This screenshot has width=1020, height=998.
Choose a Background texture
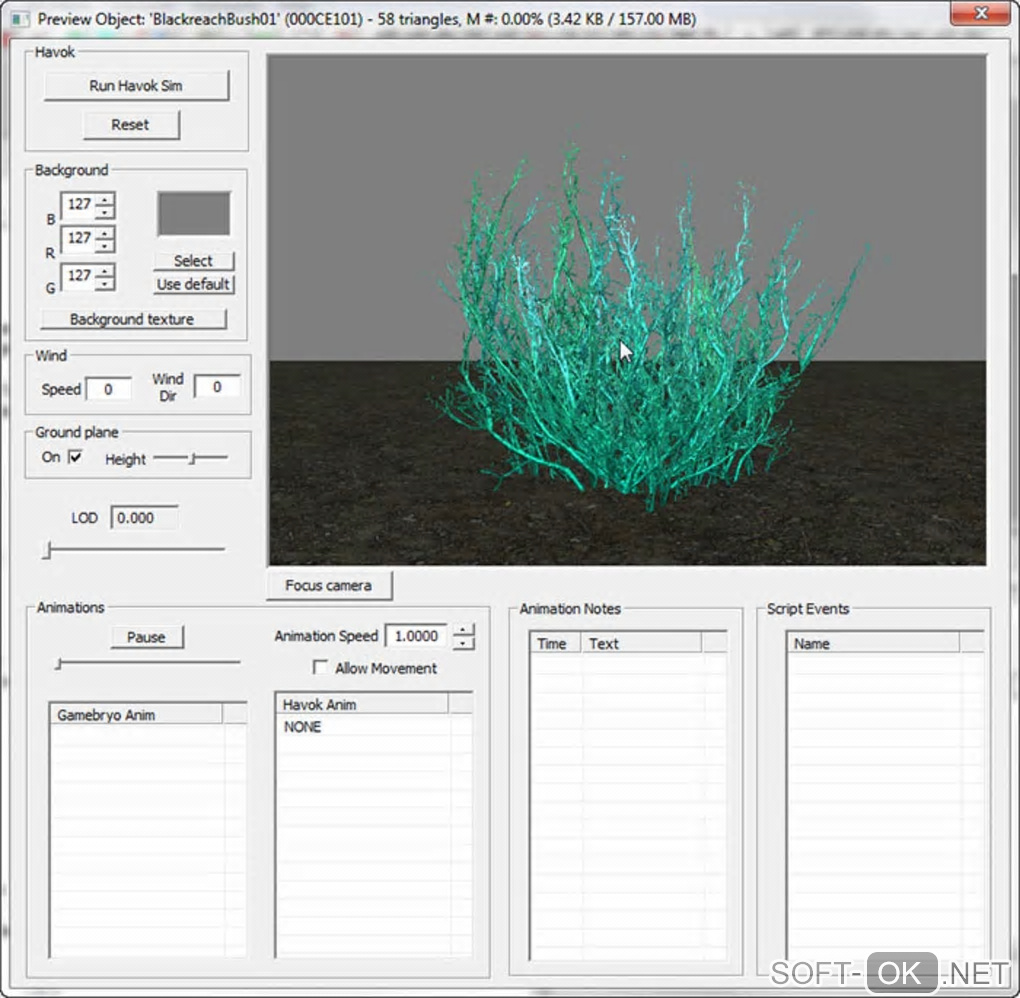(x=133, y=319)
